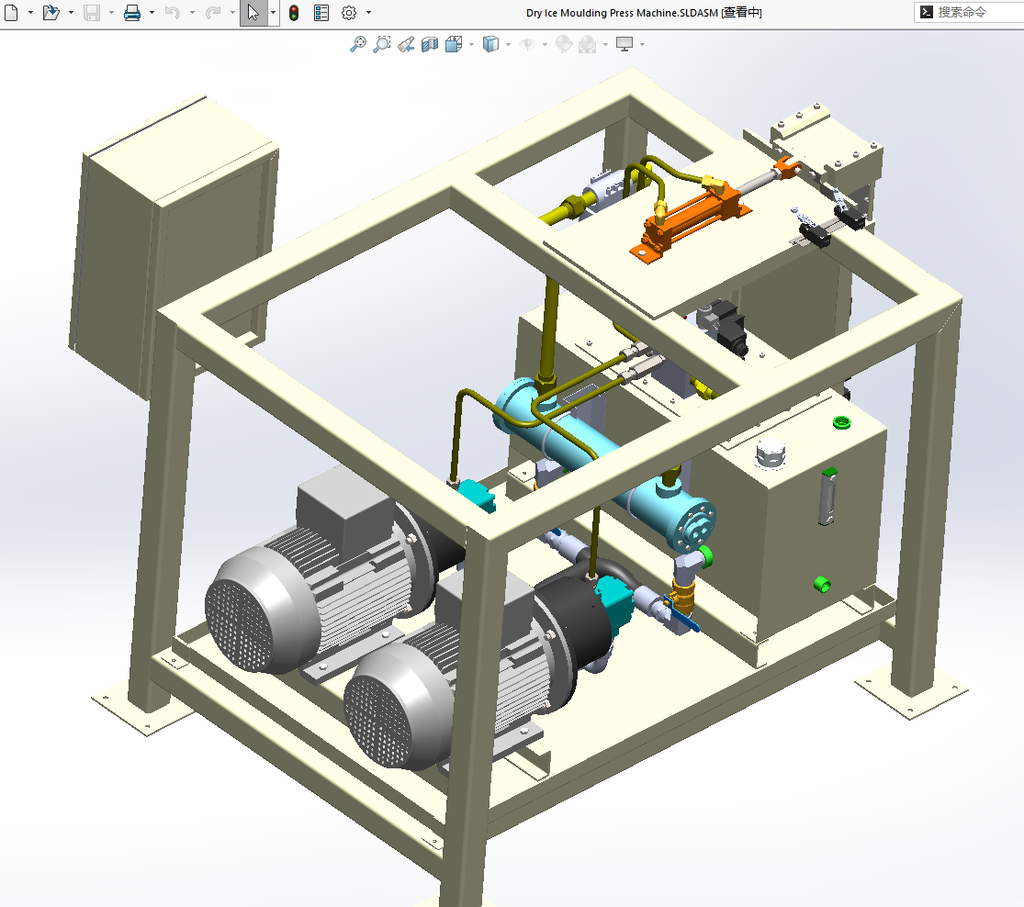This screenshot has width=1024, height=907.
Task: Click the Previous View icon
Action: coord(406,44)
